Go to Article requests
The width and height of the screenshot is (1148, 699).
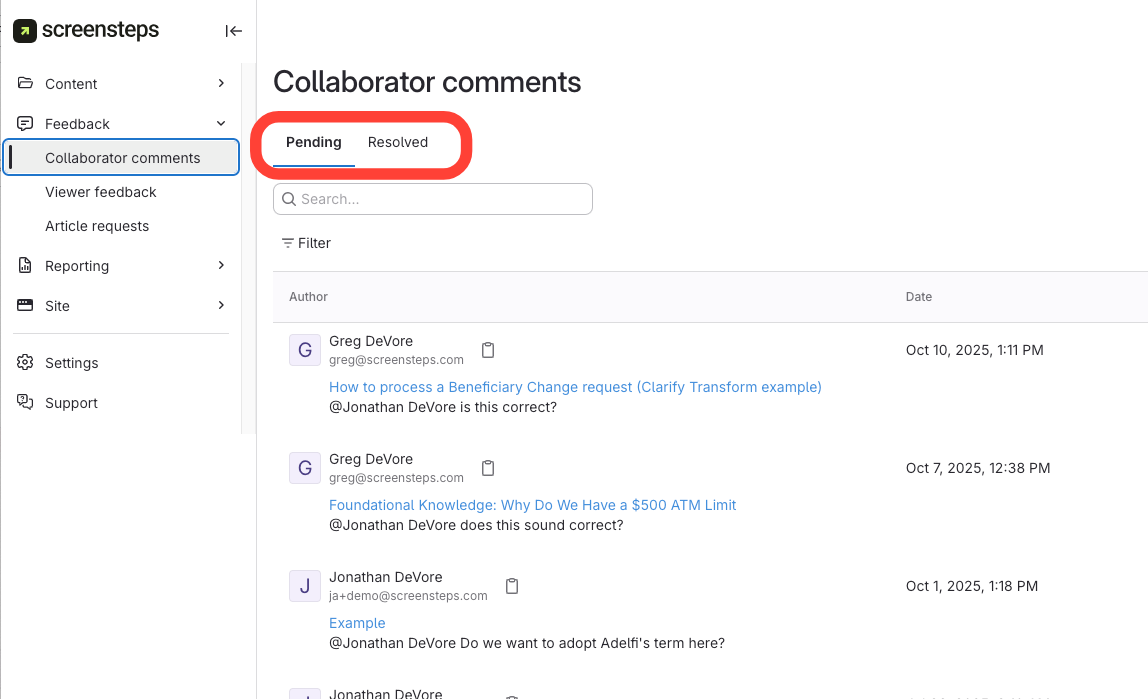tap(97, 226)
